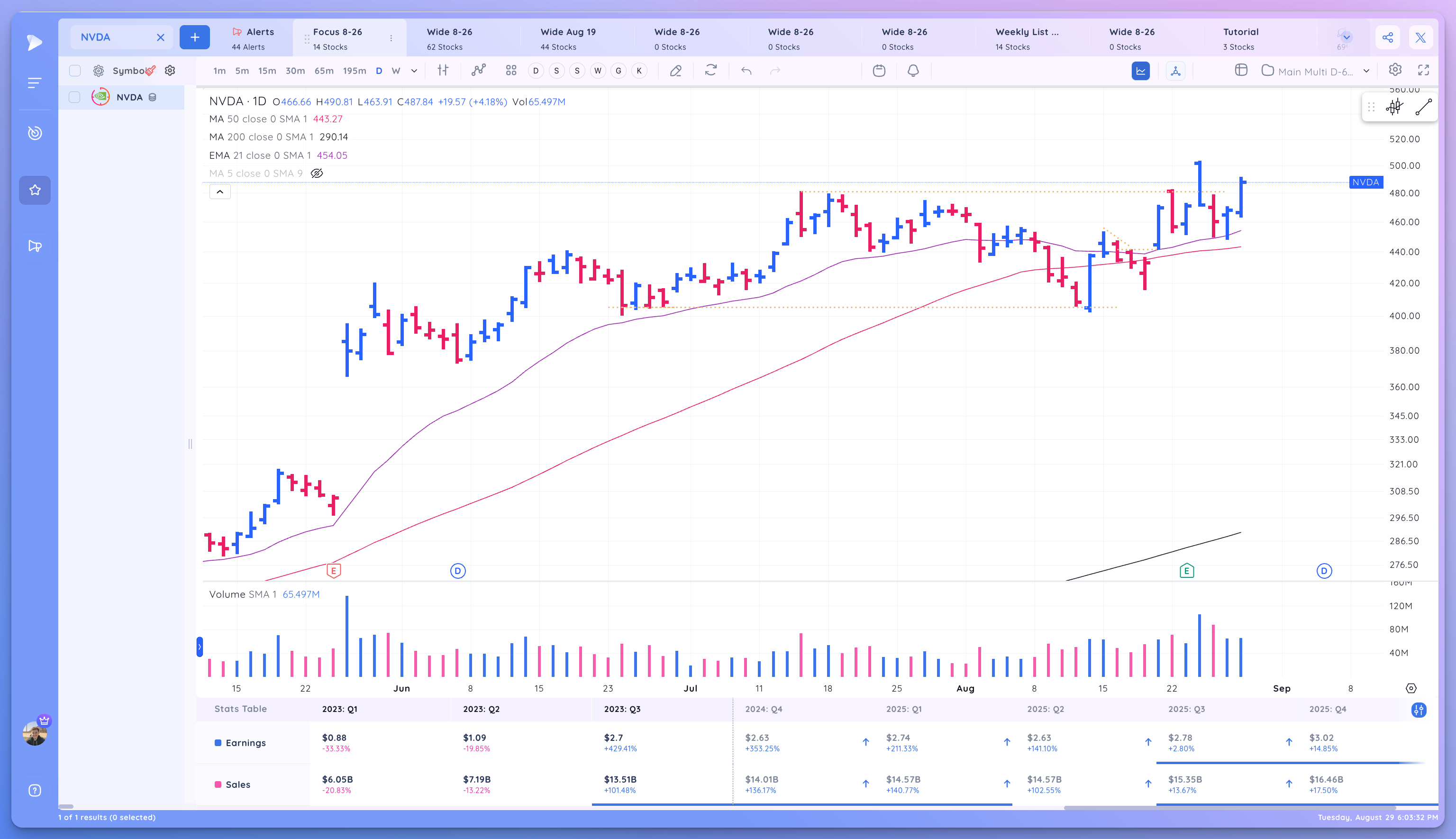The height and width of the screenshot is (839, 1456).
Task: Tick the NVDA row checkbox
Action: pyautogui.click(x=75, y=97)
